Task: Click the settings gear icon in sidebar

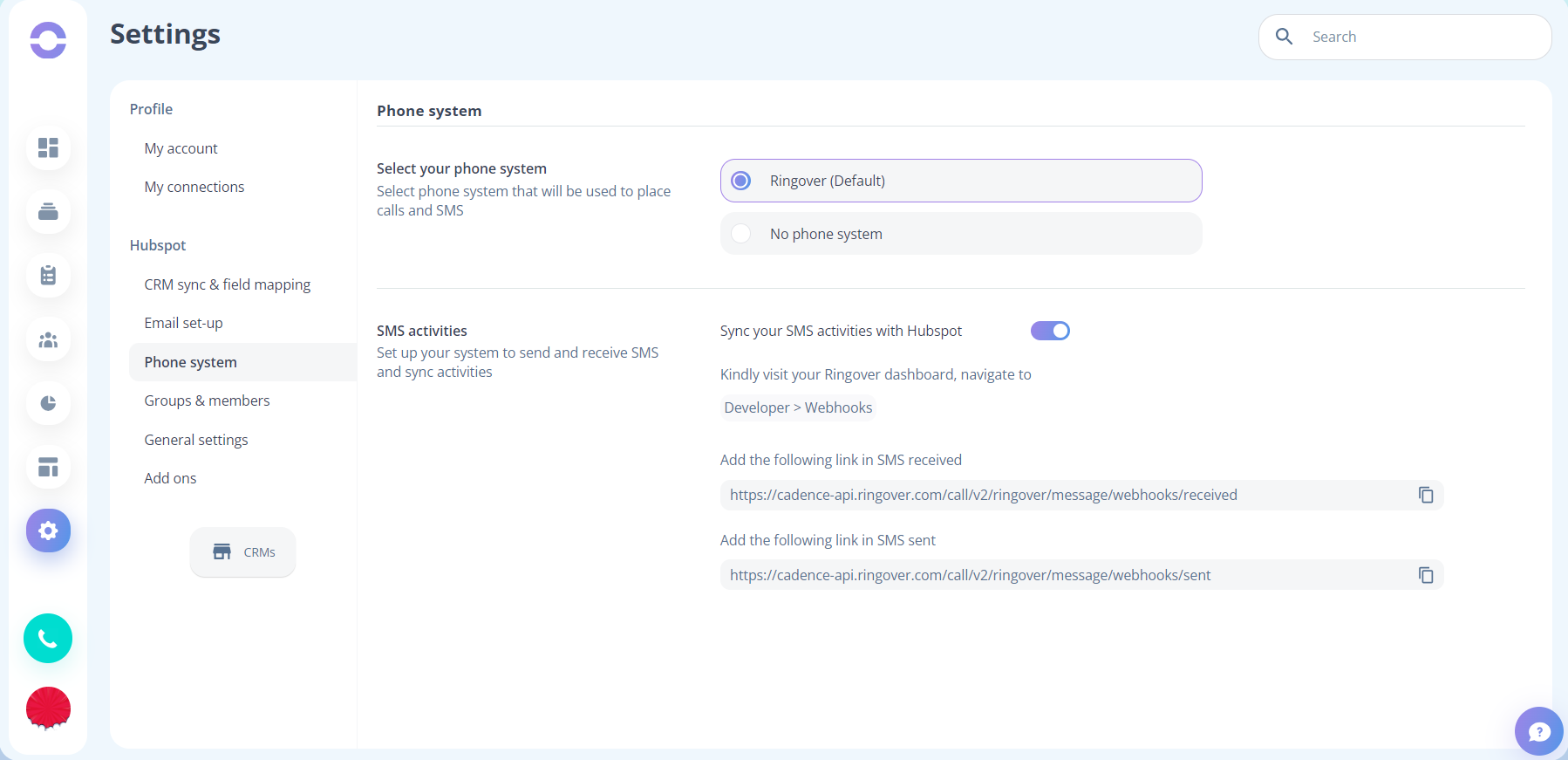Action: [48, 531]
